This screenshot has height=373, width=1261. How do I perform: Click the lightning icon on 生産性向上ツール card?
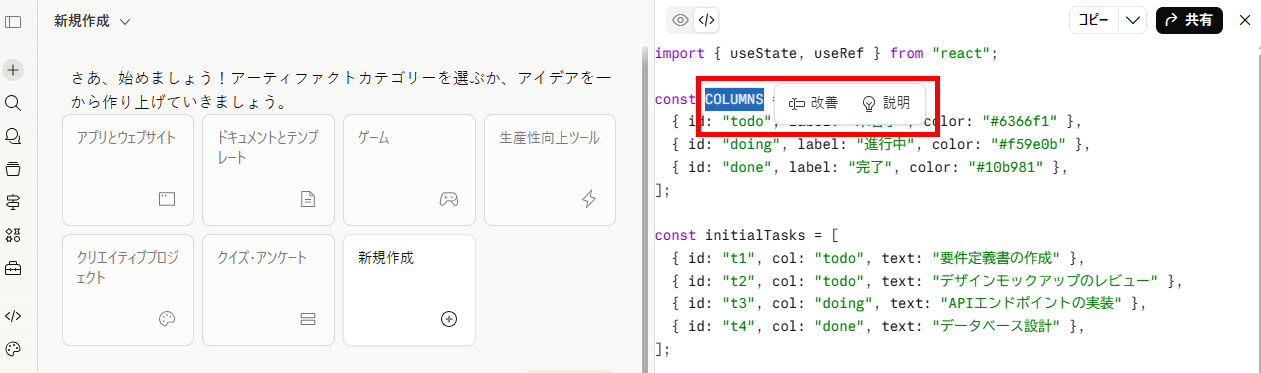pyautogui.click(x=589, y=199)
